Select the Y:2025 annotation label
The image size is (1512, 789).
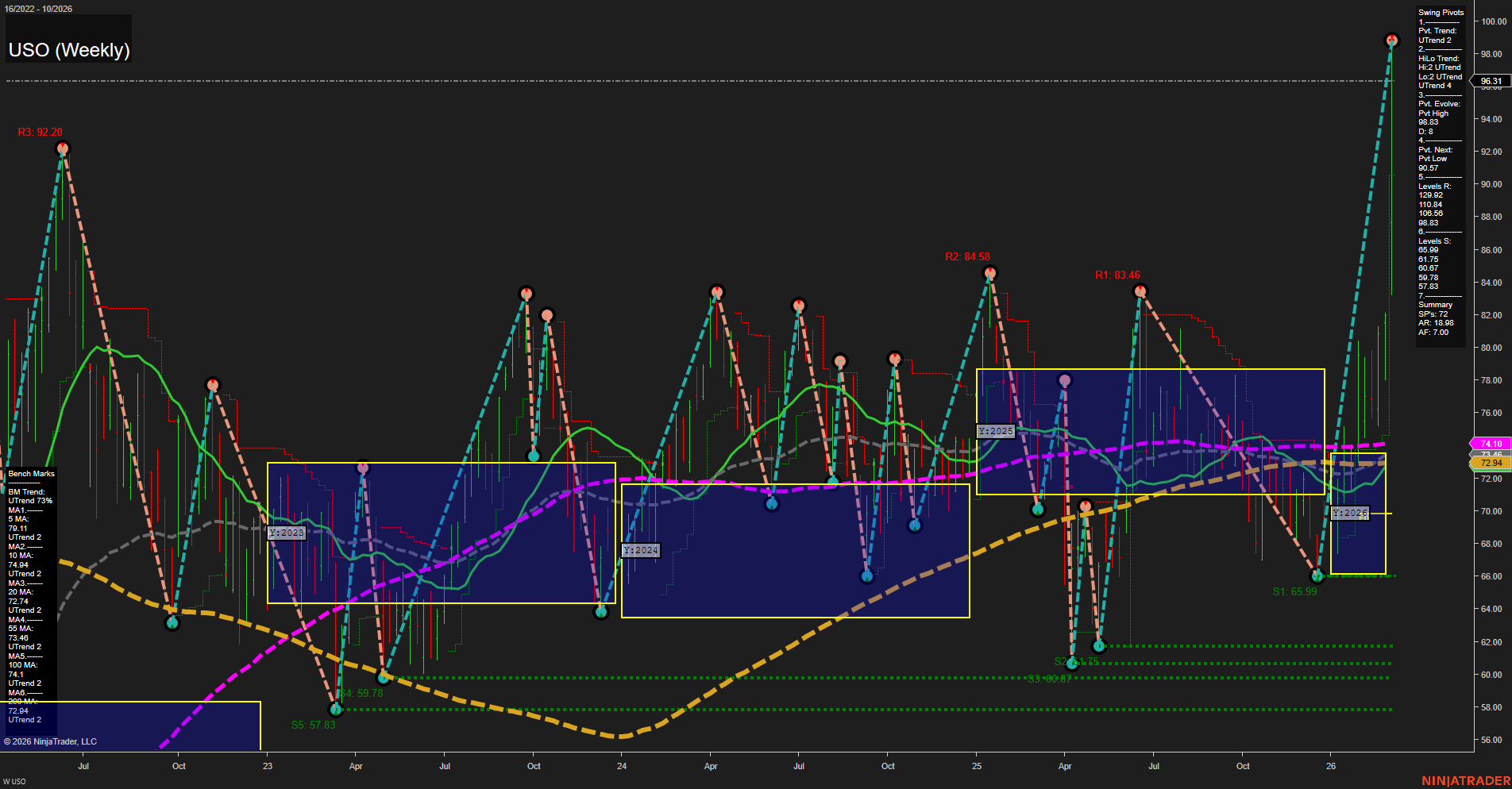coord(997,431)
